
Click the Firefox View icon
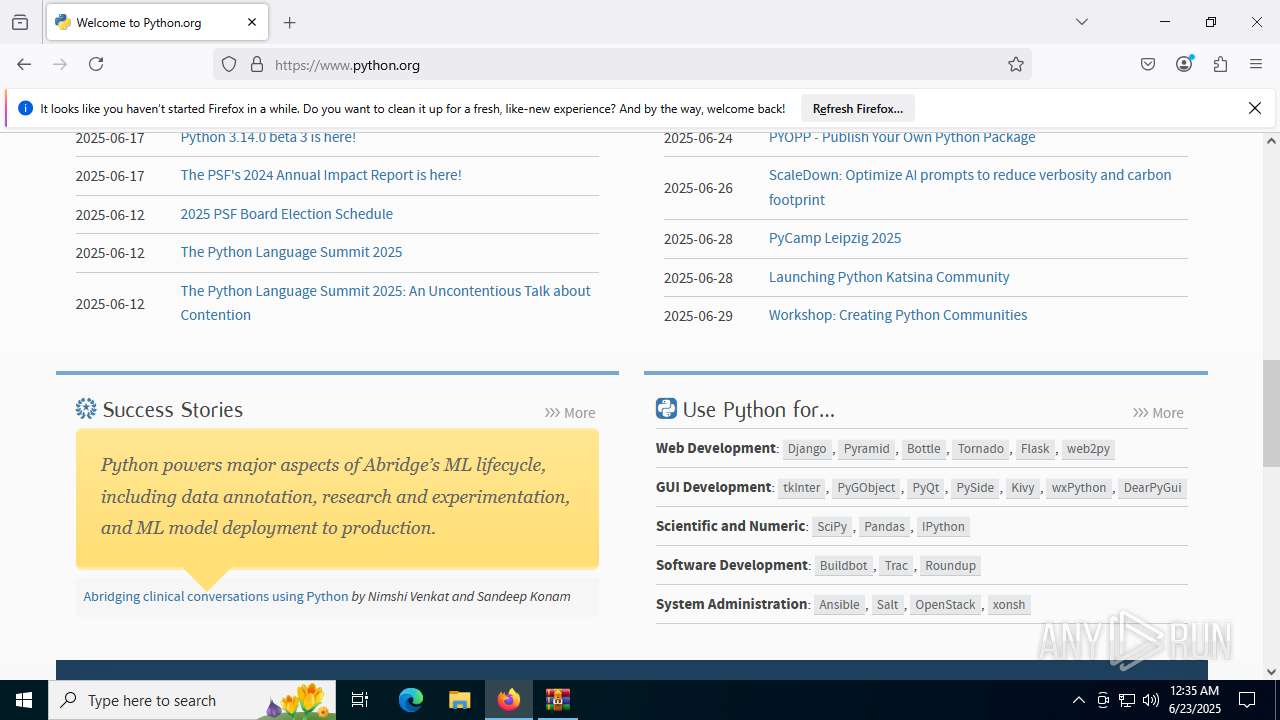[x=20, y=22]
